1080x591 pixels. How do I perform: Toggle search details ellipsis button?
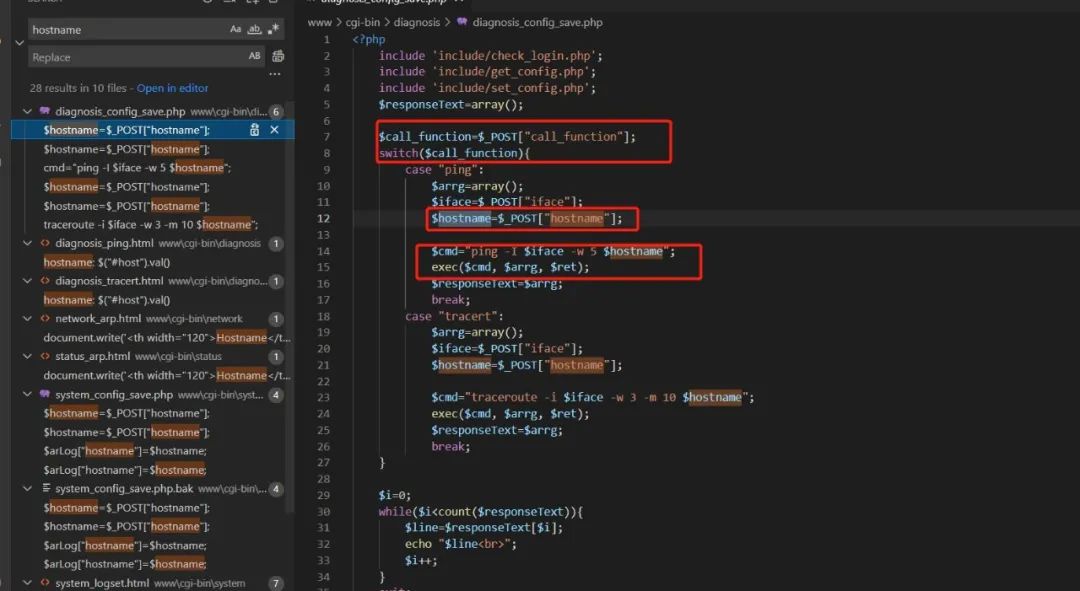point(275,74)
